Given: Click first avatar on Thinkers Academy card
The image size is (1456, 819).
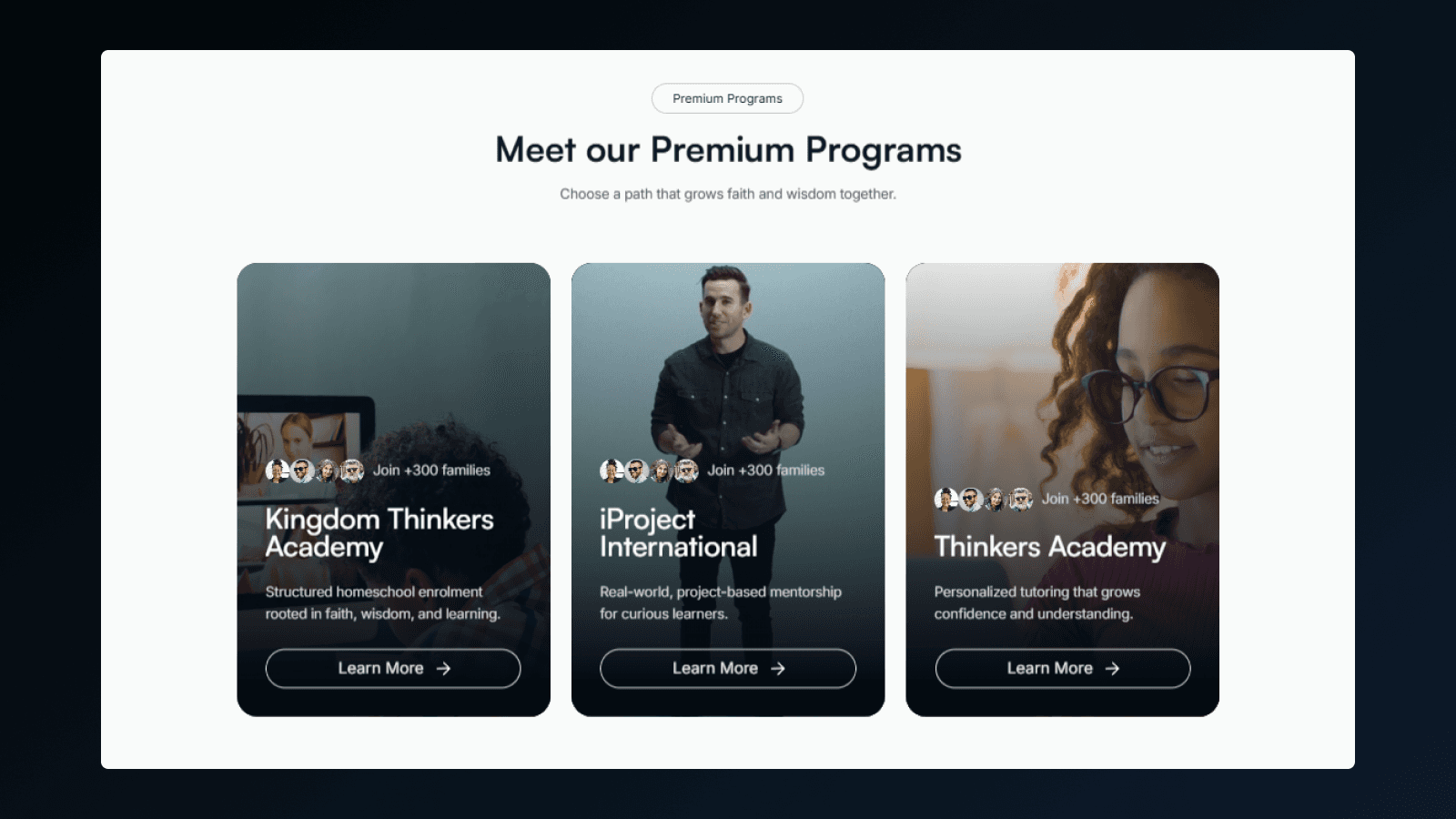Looking at the screenshot, I should [x=946, y=499].
